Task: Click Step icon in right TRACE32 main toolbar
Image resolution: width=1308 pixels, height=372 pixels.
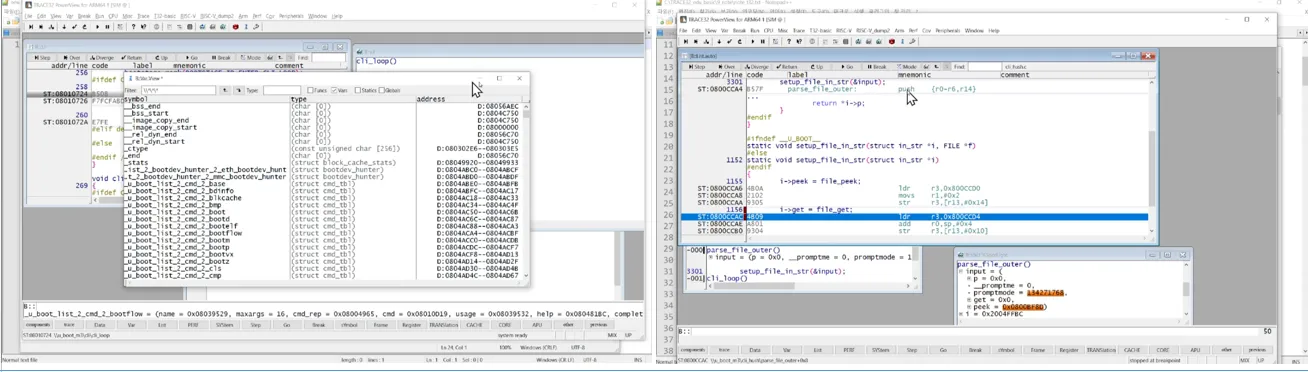Action: pyautogui.click(x=686, y=41)
